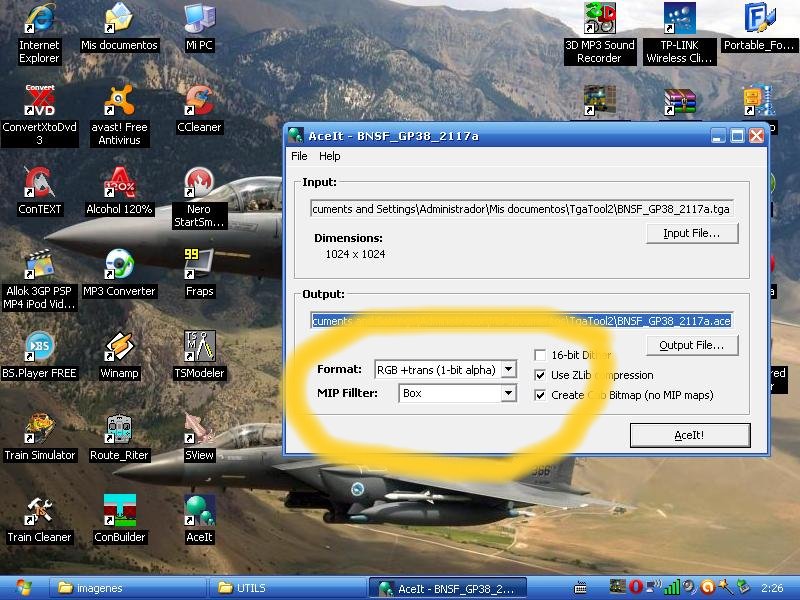This screenshot has height=600, width=800.
Task: Open the File menu in AceIt
Action: click(x=299, y=156)
